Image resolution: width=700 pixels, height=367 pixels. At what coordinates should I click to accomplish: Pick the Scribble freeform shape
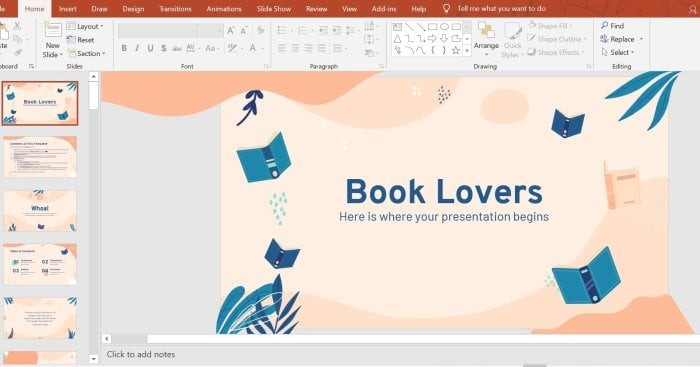coord(397,50)
